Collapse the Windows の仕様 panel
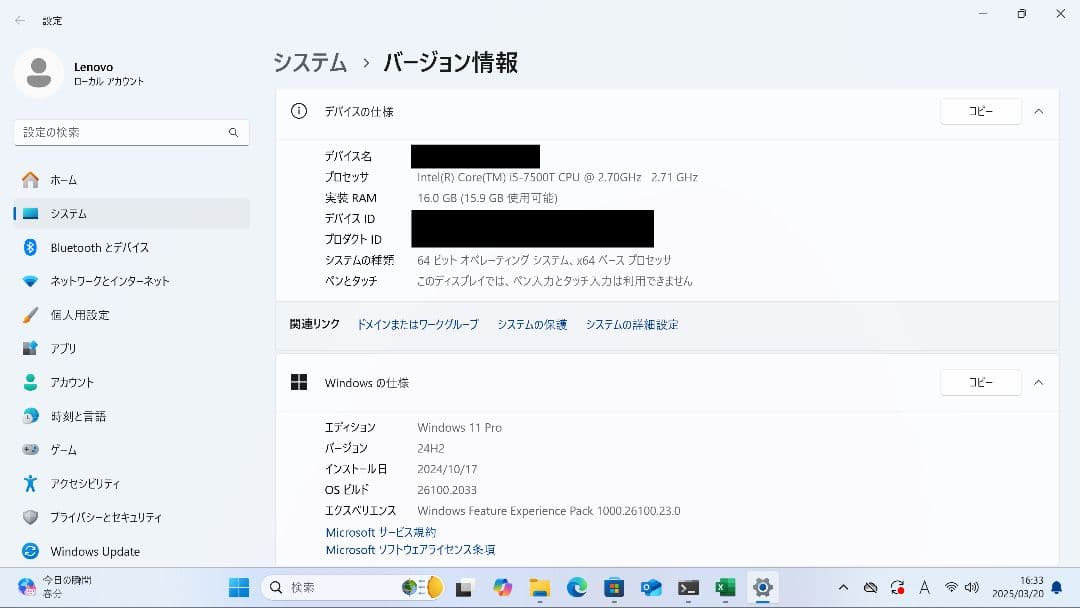Viewport: 1080px width, 608px height. click(x=1038, y=382)
